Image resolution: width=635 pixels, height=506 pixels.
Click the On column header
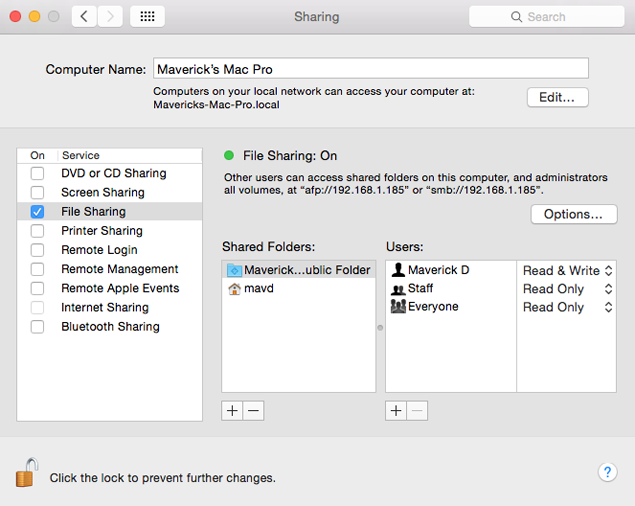point(37,156)
